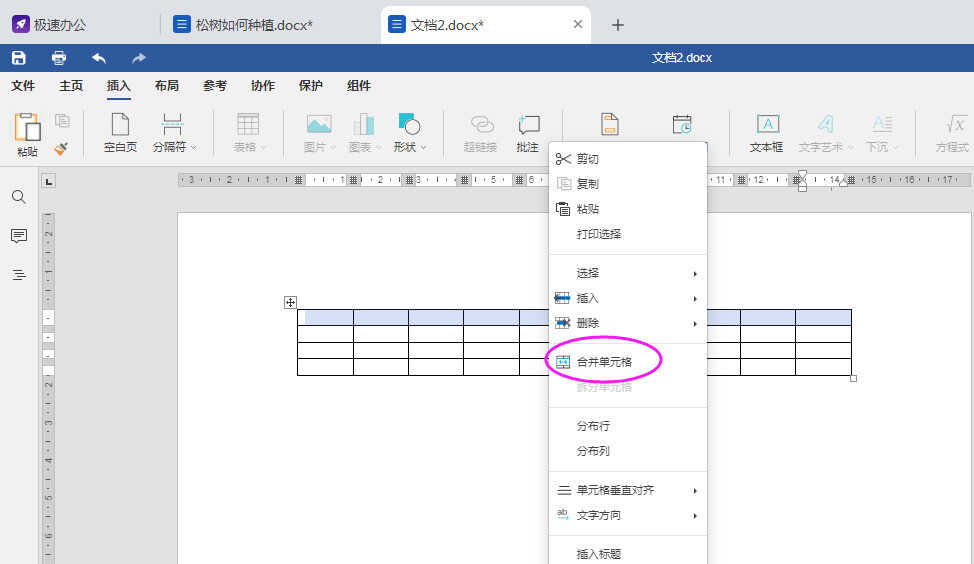This screenshot has height=564, width=974.
Task: Click the comment (批注) icon
Action: (528, 124)
